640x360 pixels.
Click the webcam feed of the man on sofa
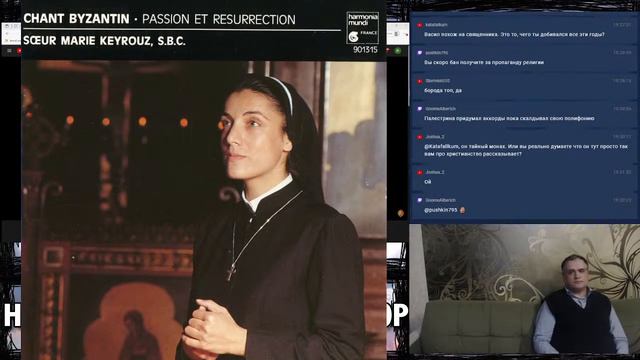tap(524, 289)
